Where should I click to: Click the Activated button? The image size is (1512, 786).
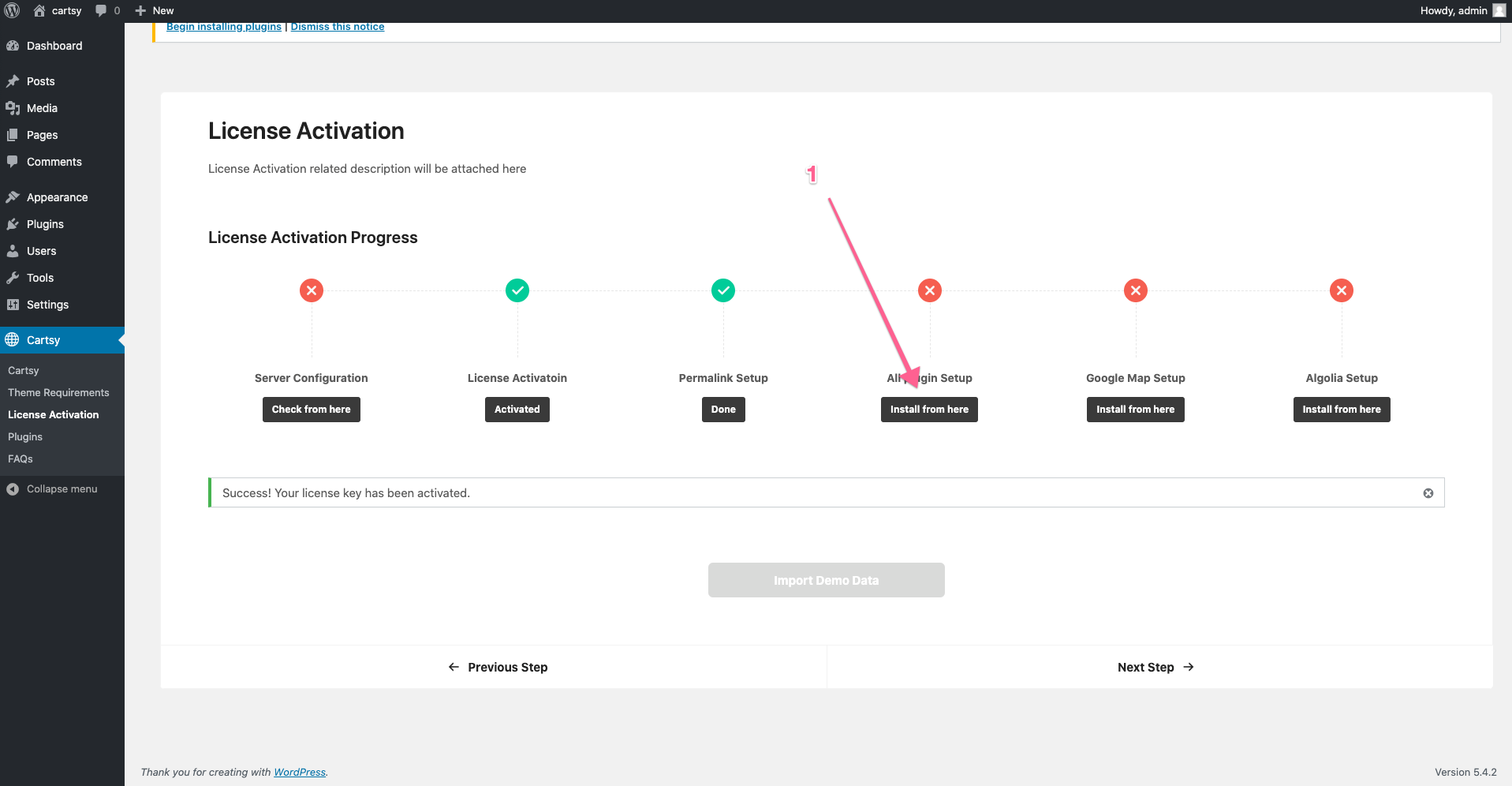tap(517, 410)
